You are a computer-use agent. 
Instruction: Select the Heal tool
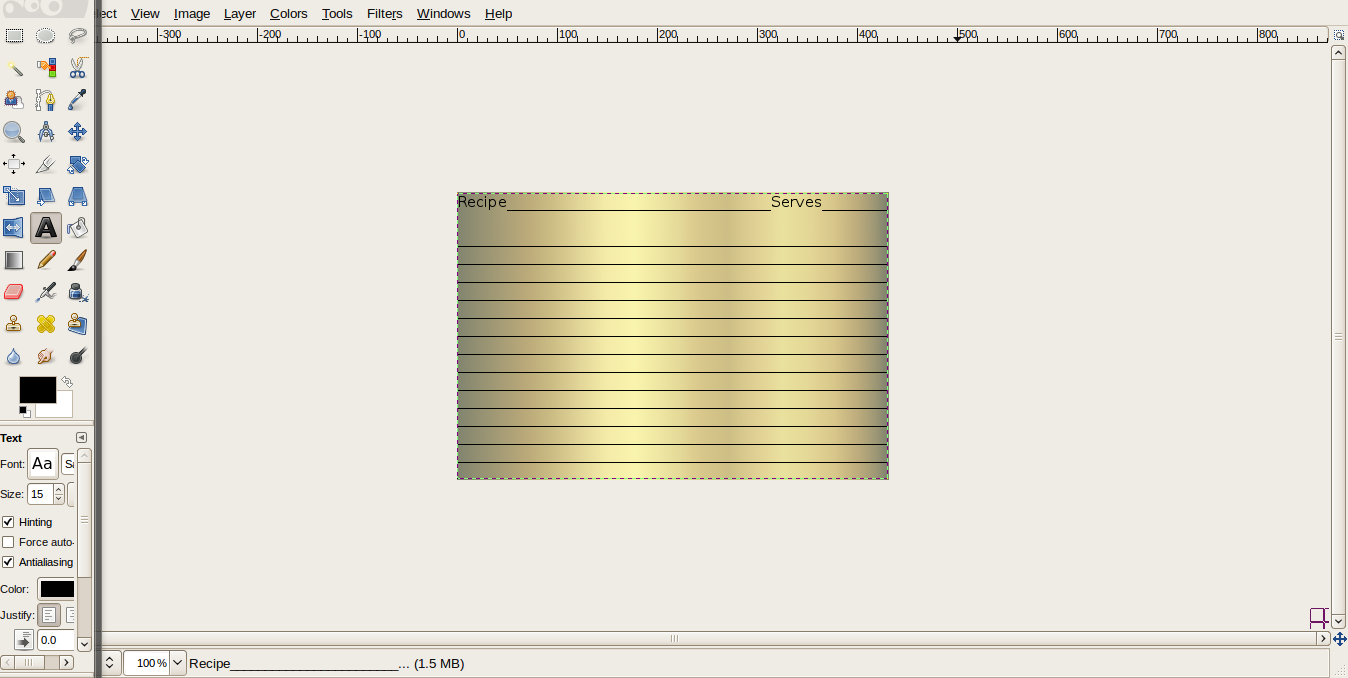point(46,324)
